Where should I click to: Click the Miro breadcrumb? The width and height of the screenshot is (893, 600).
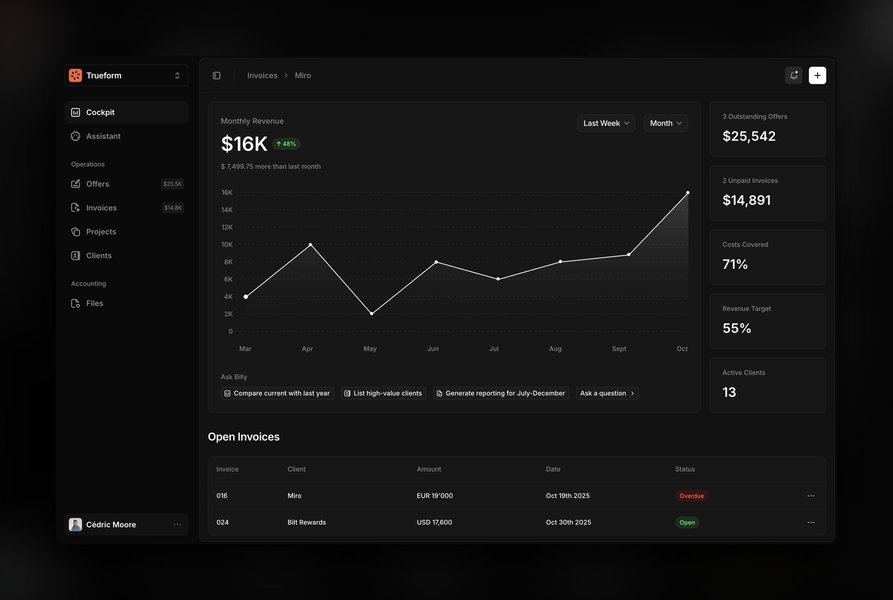coord(303,76)
